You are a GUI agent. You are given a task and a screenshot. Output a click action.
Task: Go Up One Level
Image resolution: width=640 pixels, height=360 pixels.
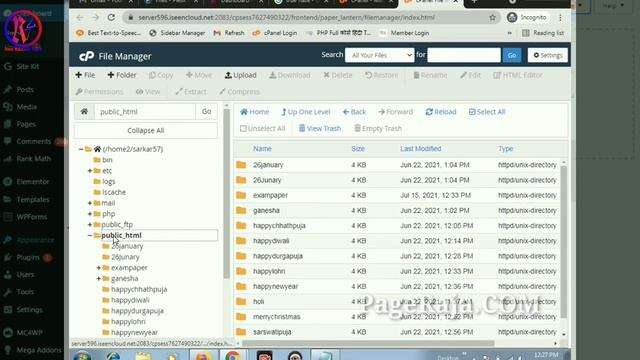[306, 112]
